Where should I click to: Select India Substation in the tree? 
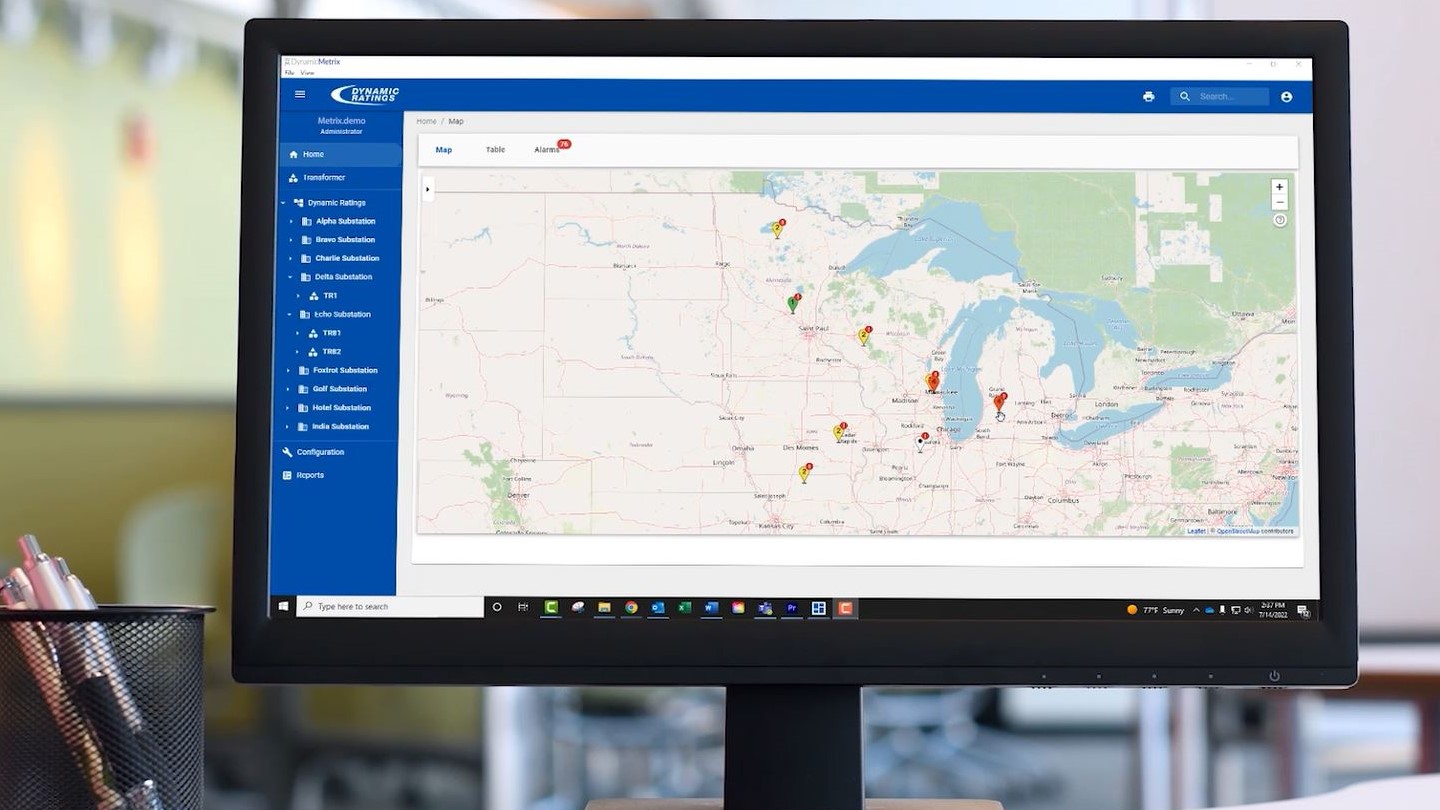[x=341, y=427]
